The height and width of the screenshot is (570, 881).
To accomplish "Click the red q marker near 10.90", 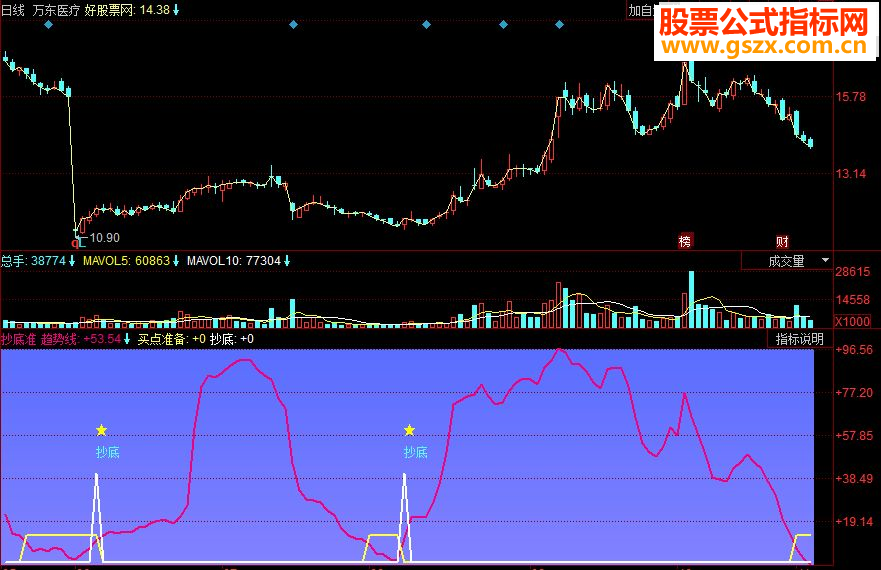I will pos(75,243).
